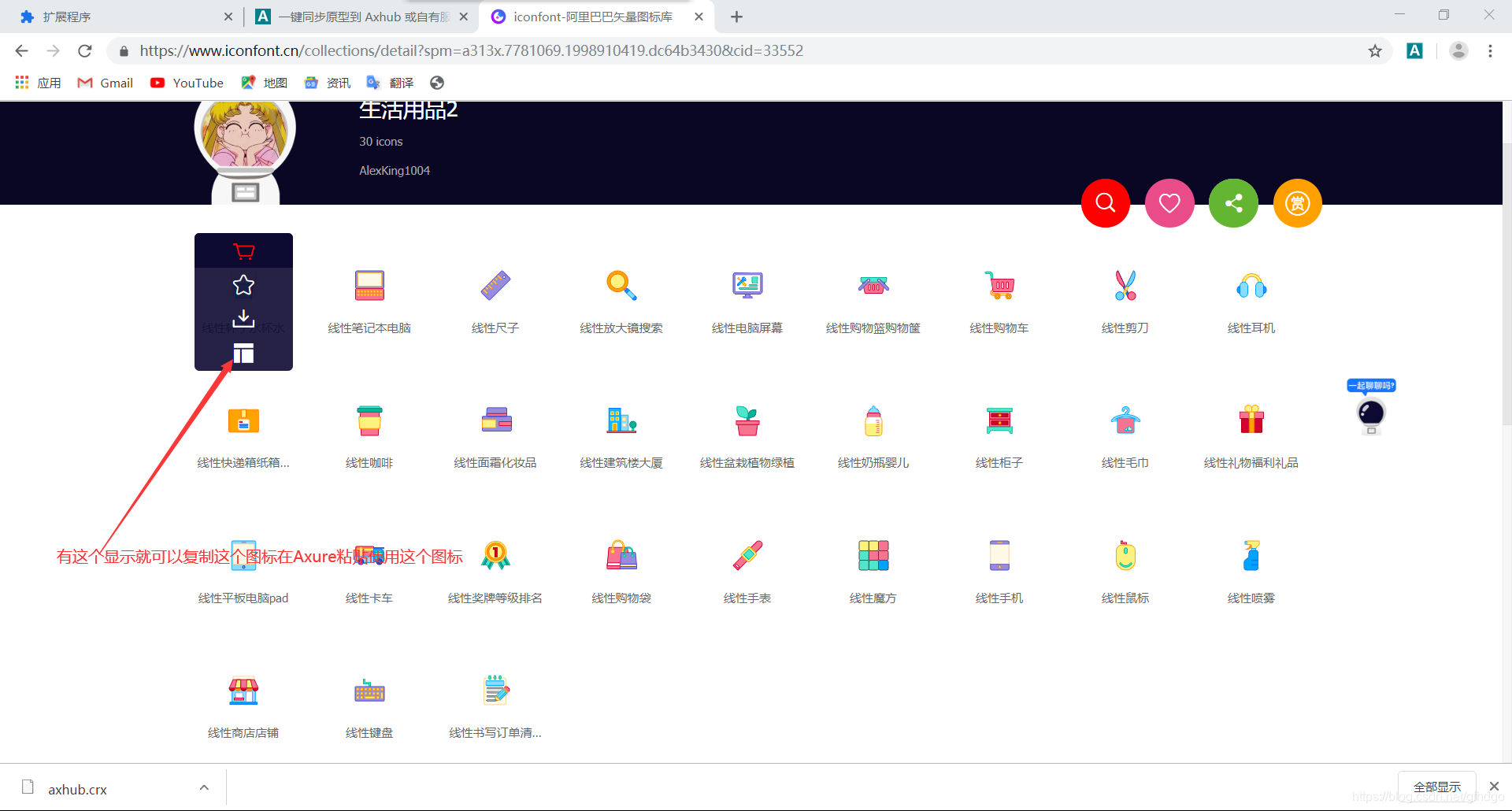Click the green share button
Screen dimensions: 1512x811
(x=1233, y=203)
